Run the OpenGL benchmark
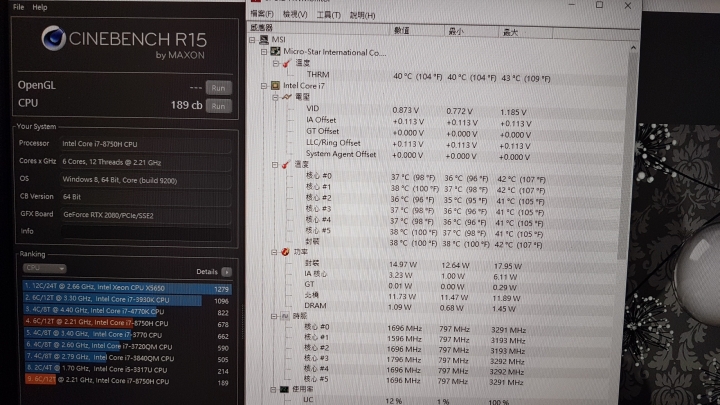720x405 pixels. (x=218, y=88)
